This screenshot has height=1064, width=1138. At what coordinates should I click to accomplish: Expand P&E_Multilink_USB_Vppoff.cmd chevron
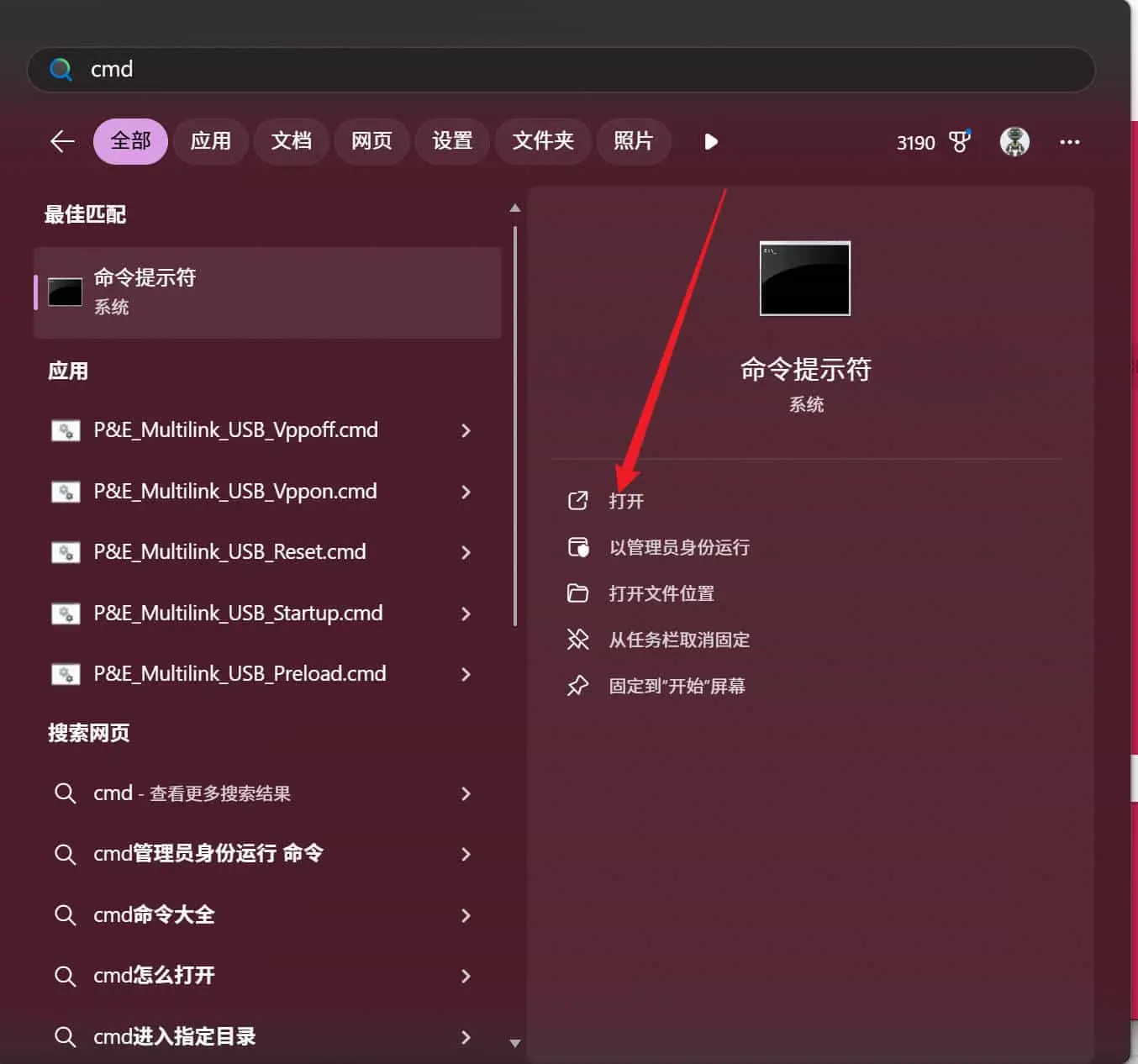[x=466, y=430]
